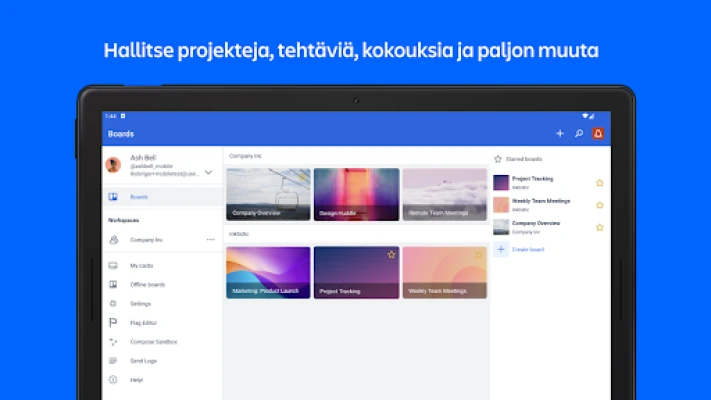Tap the plus icon in the top bar
711x400 pixels.
(x=560, y=133)
